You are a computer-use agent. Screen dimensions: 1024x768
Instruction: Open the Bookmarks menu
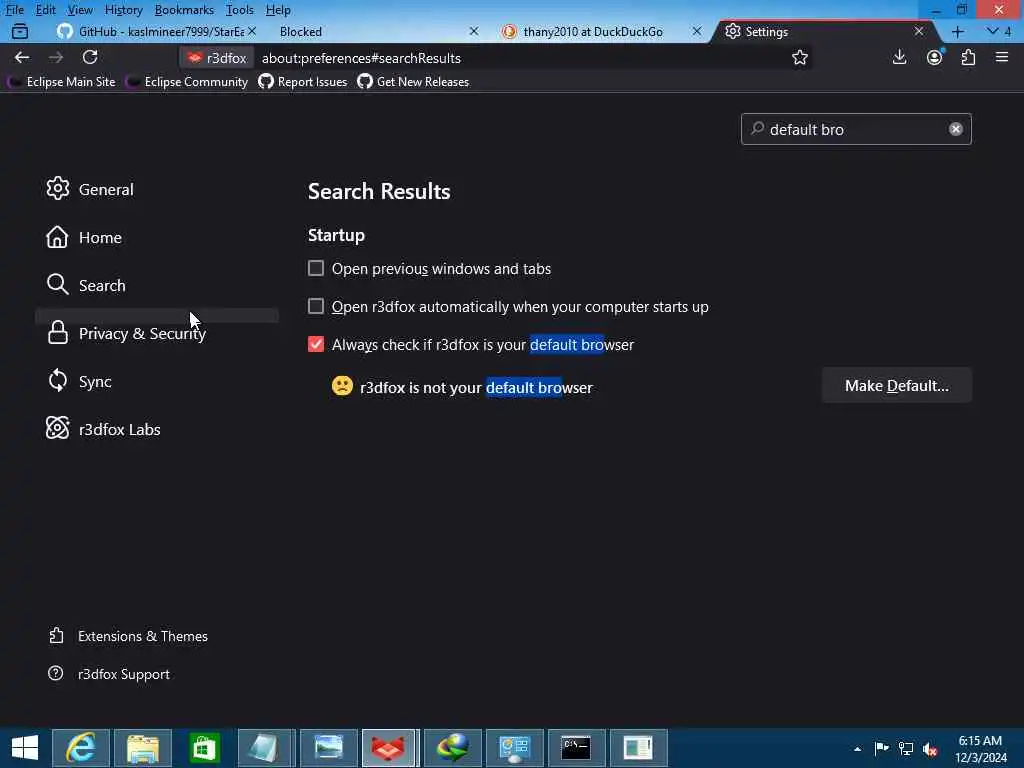[184, 10]
